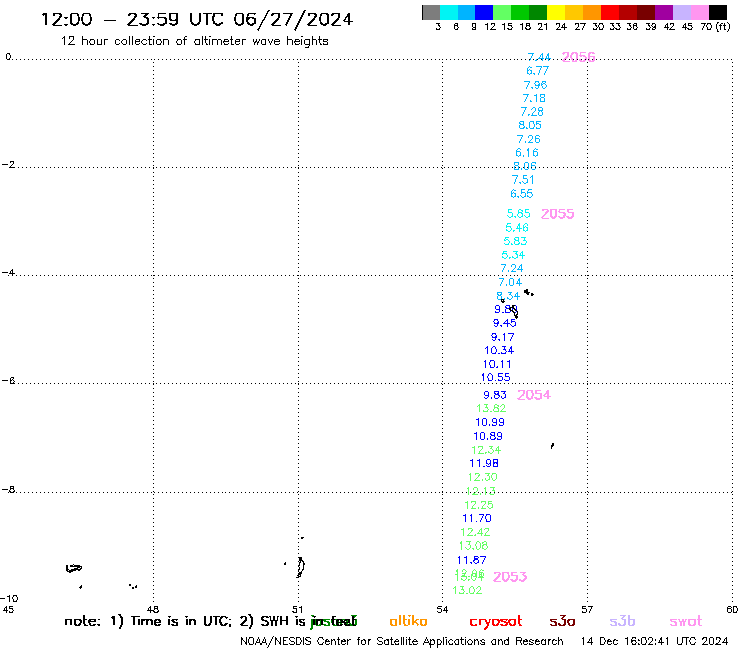
Task: Click the wave height value 10.11
Action: click(497, 364)
